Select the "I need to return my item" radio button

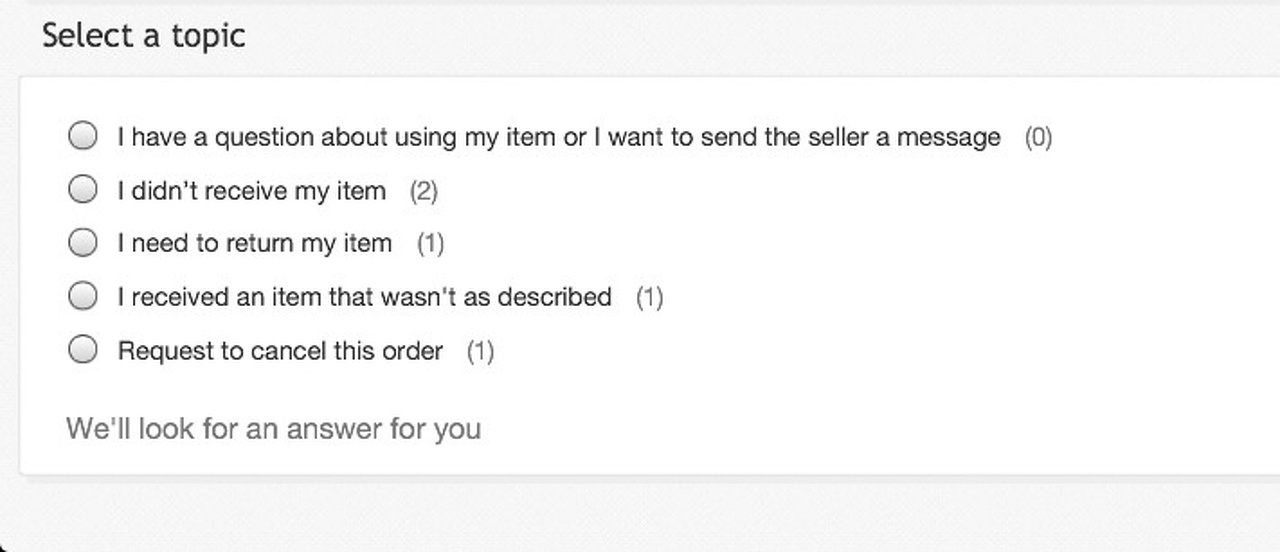tap(83, 242)
